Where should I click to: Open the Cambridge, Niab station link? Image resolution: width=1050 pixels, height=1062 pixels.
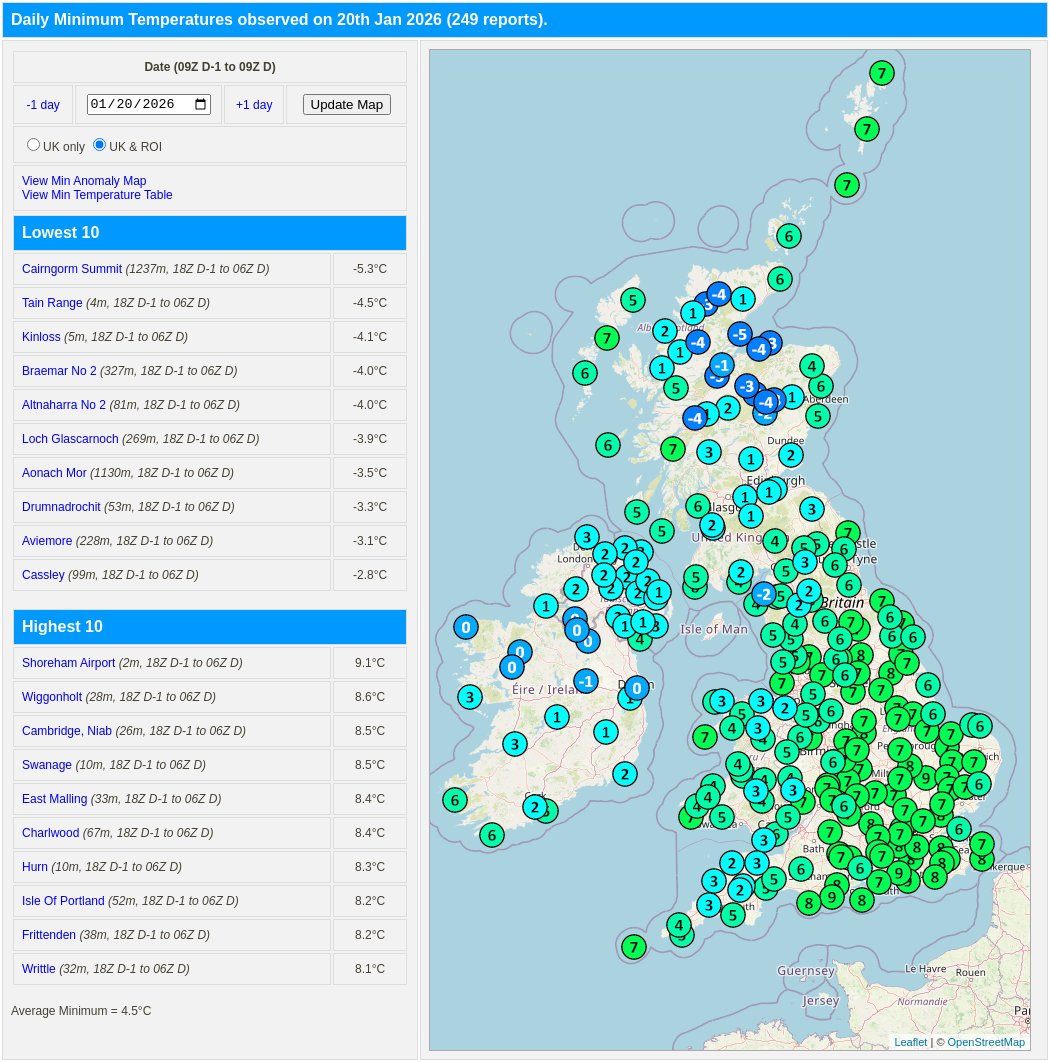click(x=66, y=731)
